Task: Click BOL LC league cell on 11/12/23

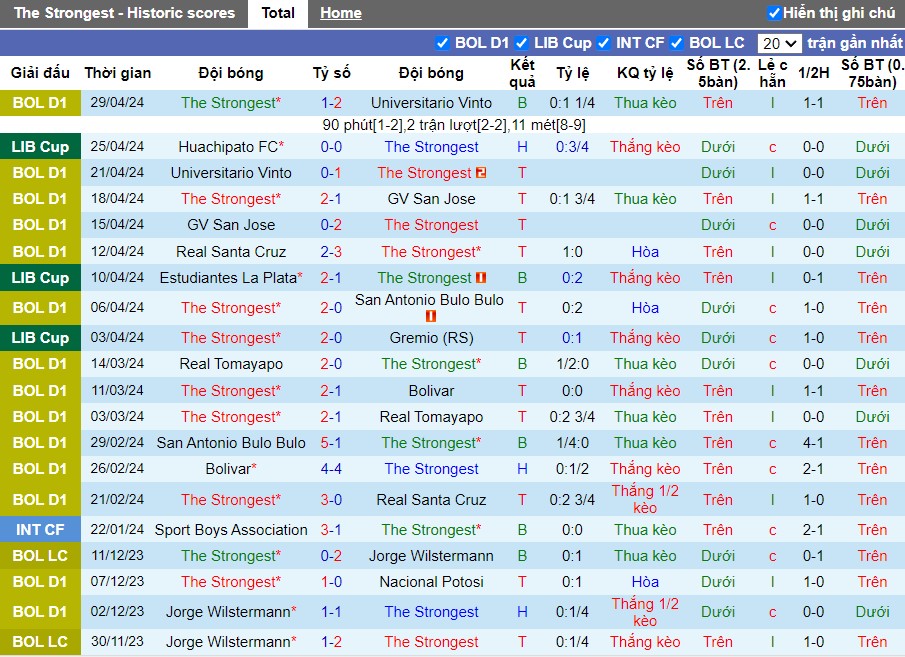Action: tap(40, 556)
